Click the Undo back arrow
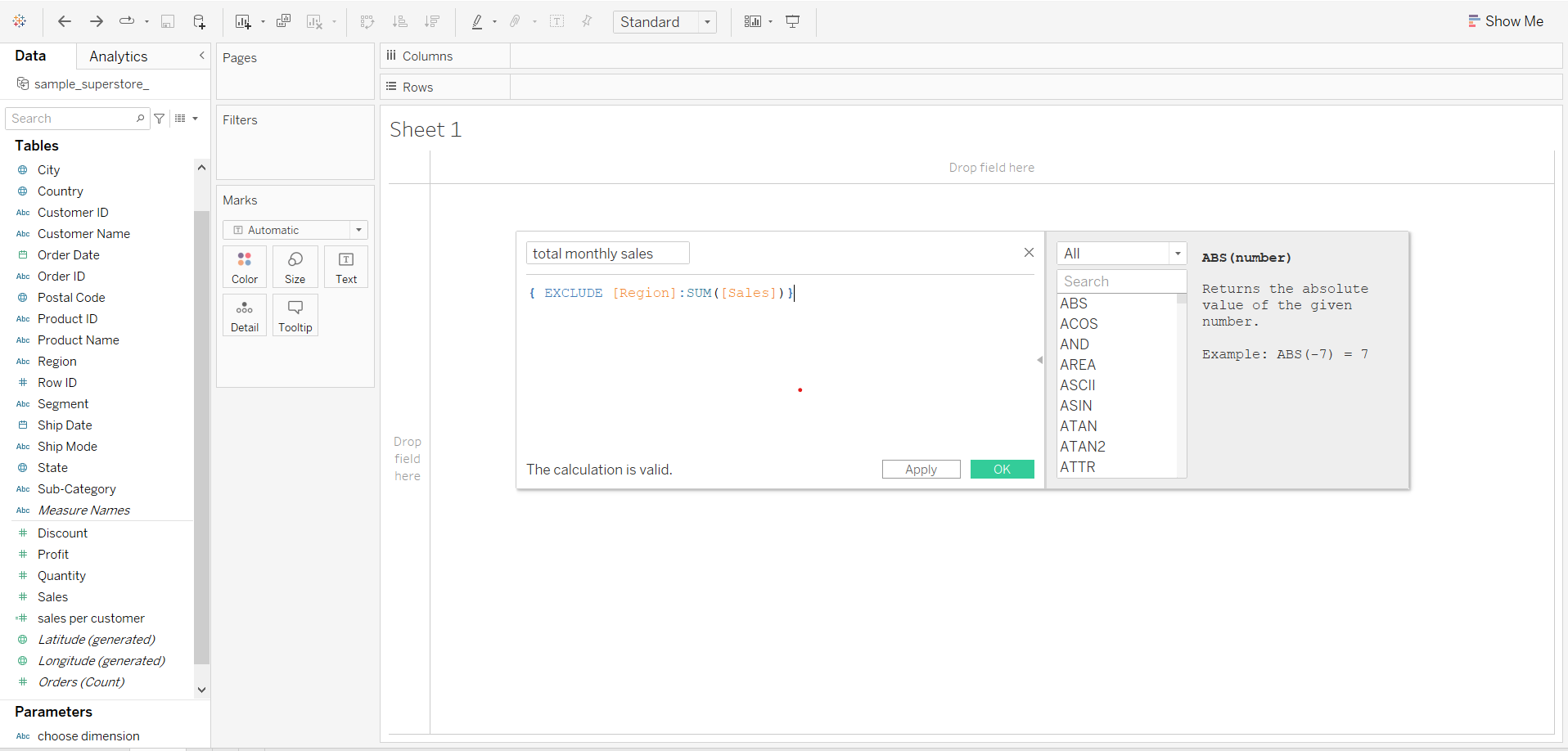 [x=65, y=22]
